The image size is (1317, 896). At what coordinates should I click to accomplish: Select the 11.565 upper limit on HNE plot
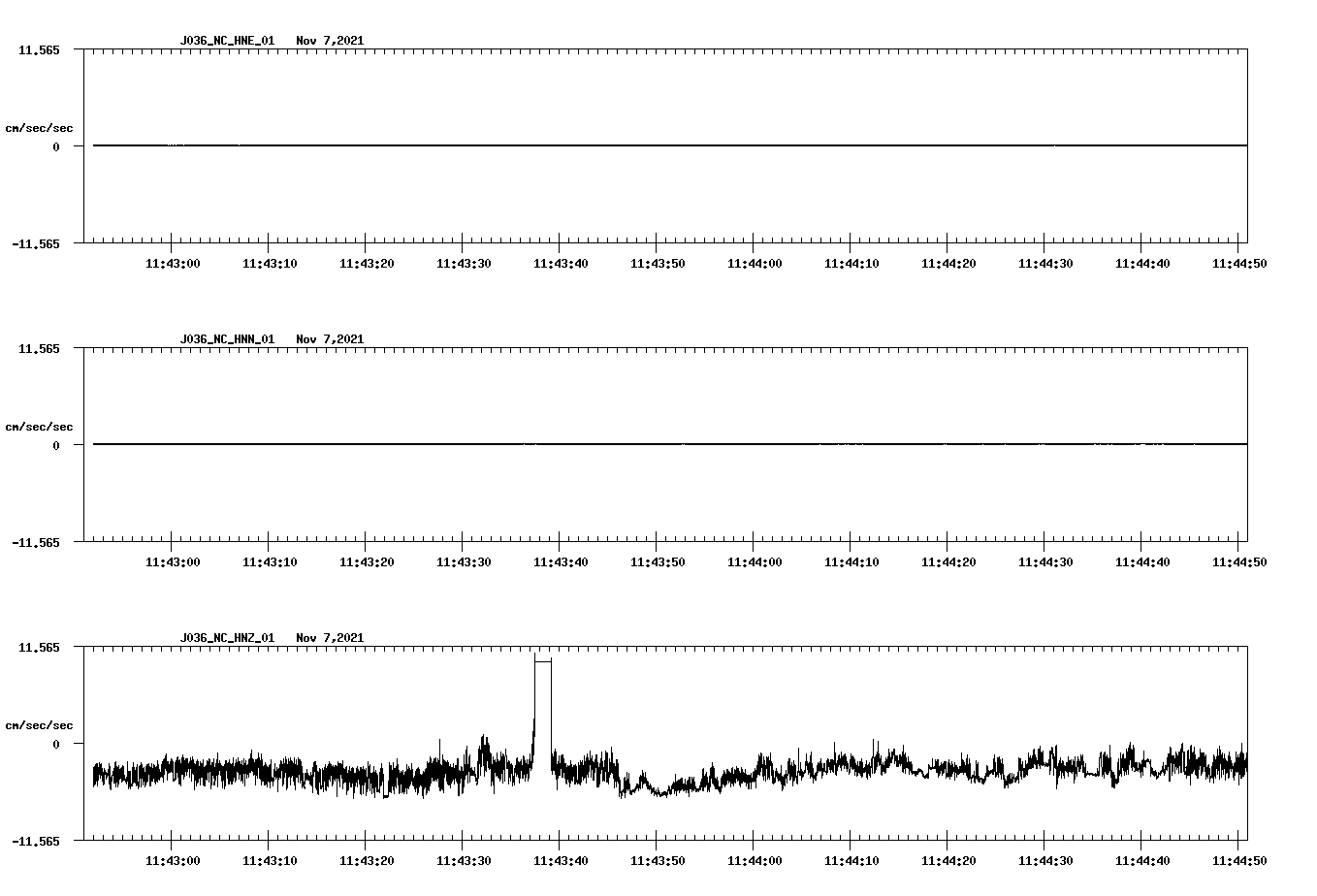point(39,49)
